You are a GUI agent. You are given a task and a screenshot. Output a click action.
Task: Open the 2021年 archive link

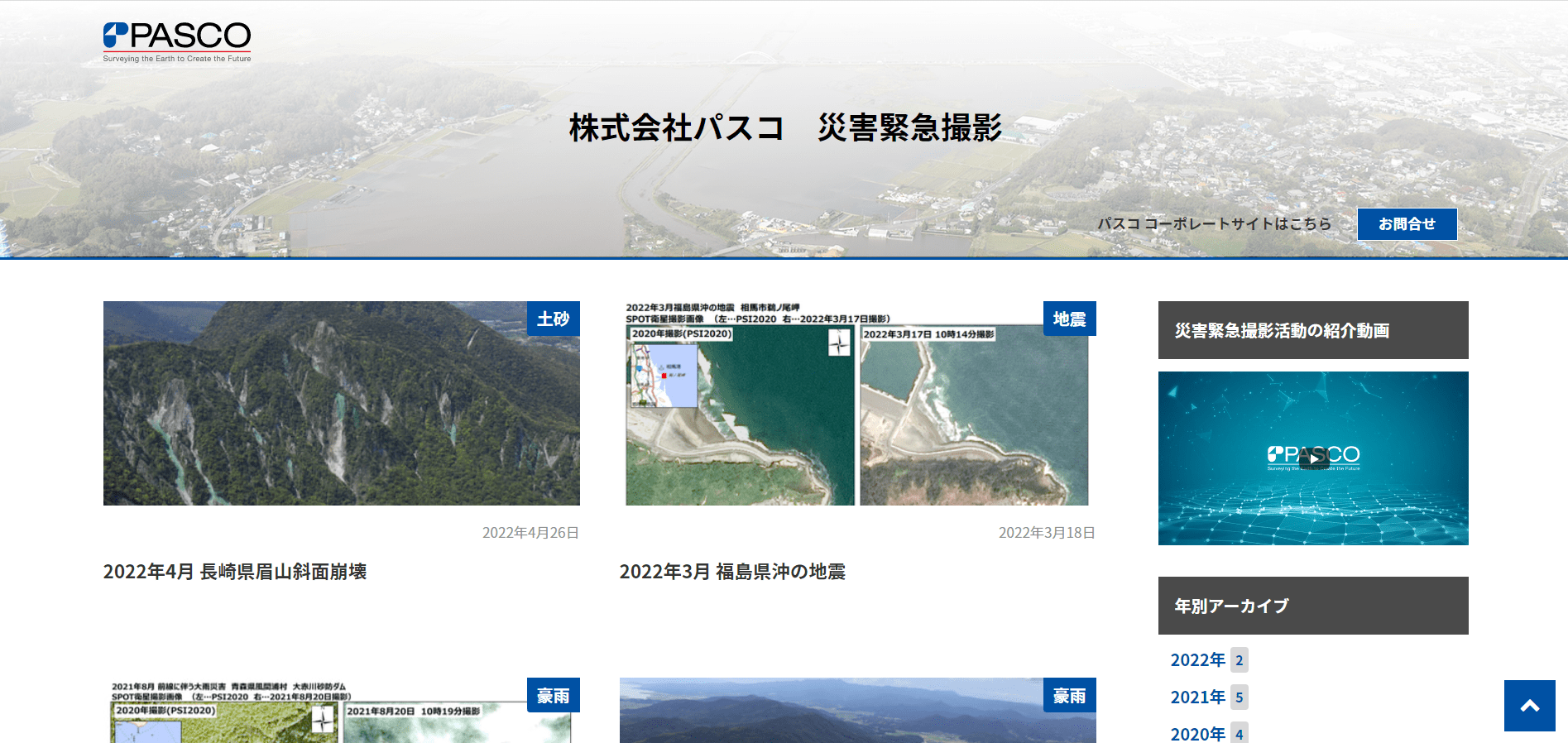pyautogui.click(x=1197, y=697)
